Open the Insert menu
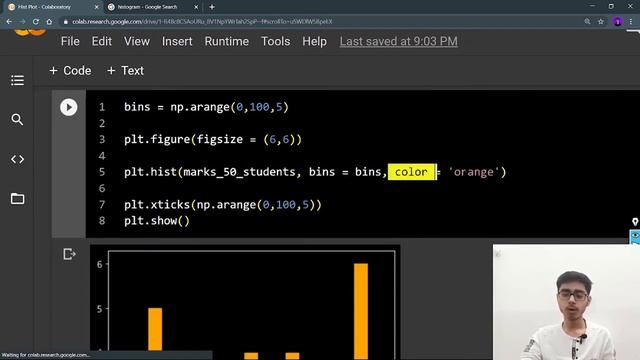Screen dimensions: 640x360 [177, 41]
